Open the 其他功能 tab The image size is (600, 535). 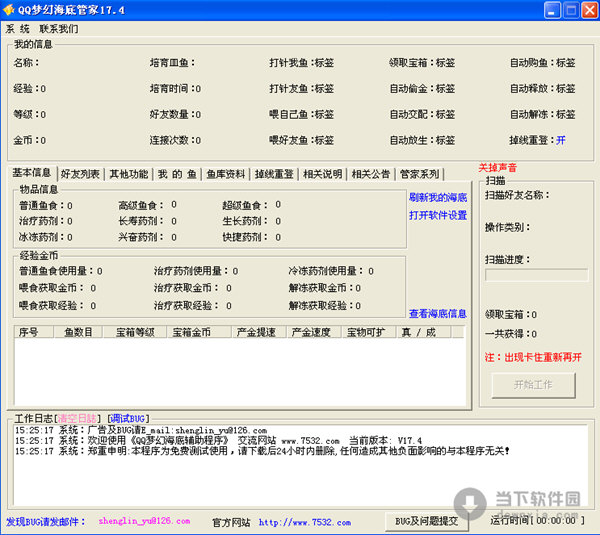point(129,174)
